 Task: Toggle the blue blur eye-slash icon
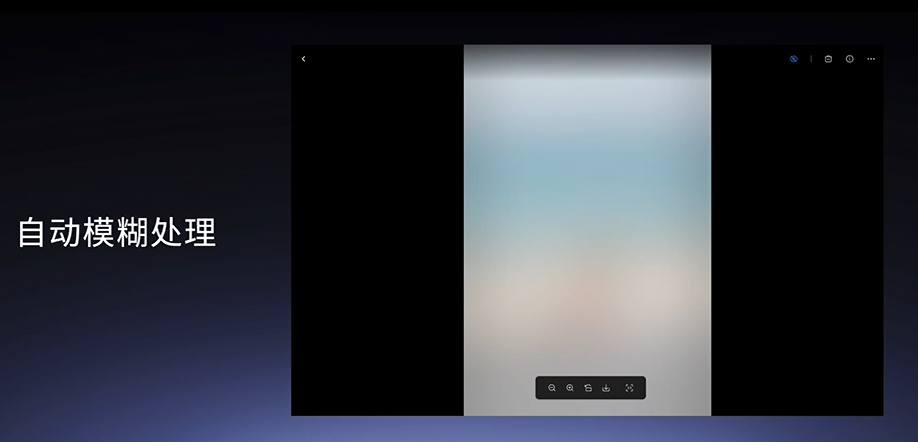point(794,59)
